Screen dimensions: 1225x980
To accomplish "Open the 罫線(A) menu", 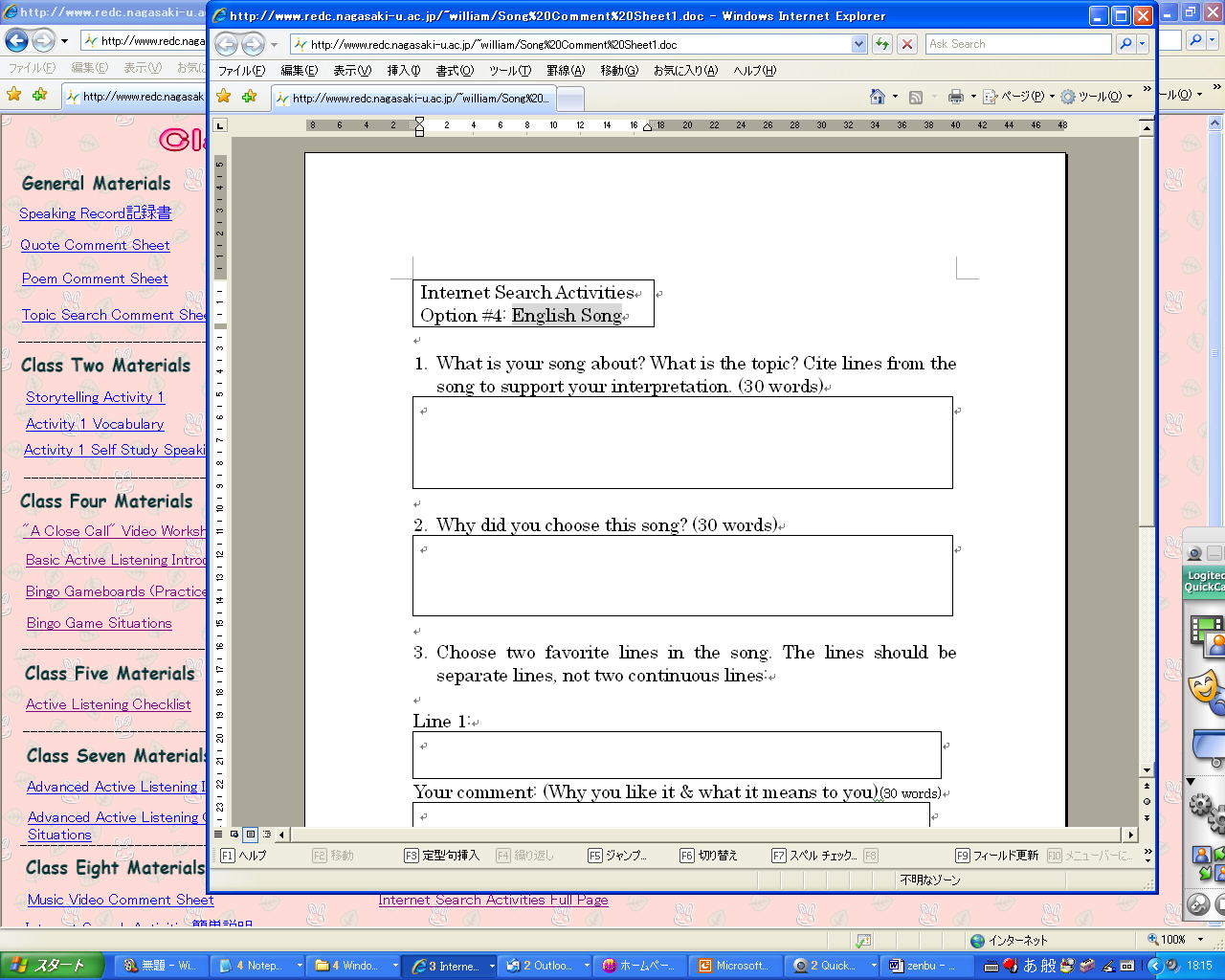I will (x=565, y=71).
